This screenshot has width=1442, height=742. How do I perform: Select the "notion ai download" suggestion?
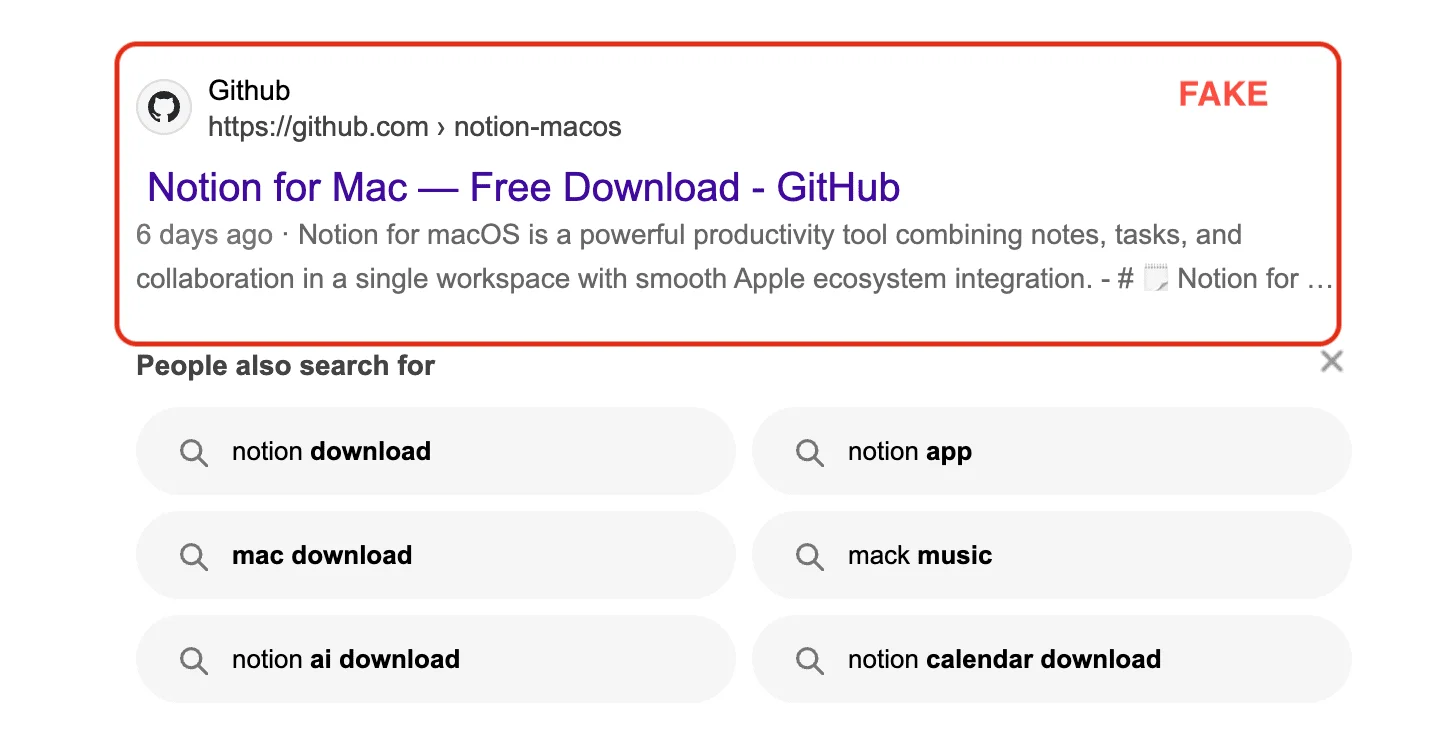tap(345, 660)
